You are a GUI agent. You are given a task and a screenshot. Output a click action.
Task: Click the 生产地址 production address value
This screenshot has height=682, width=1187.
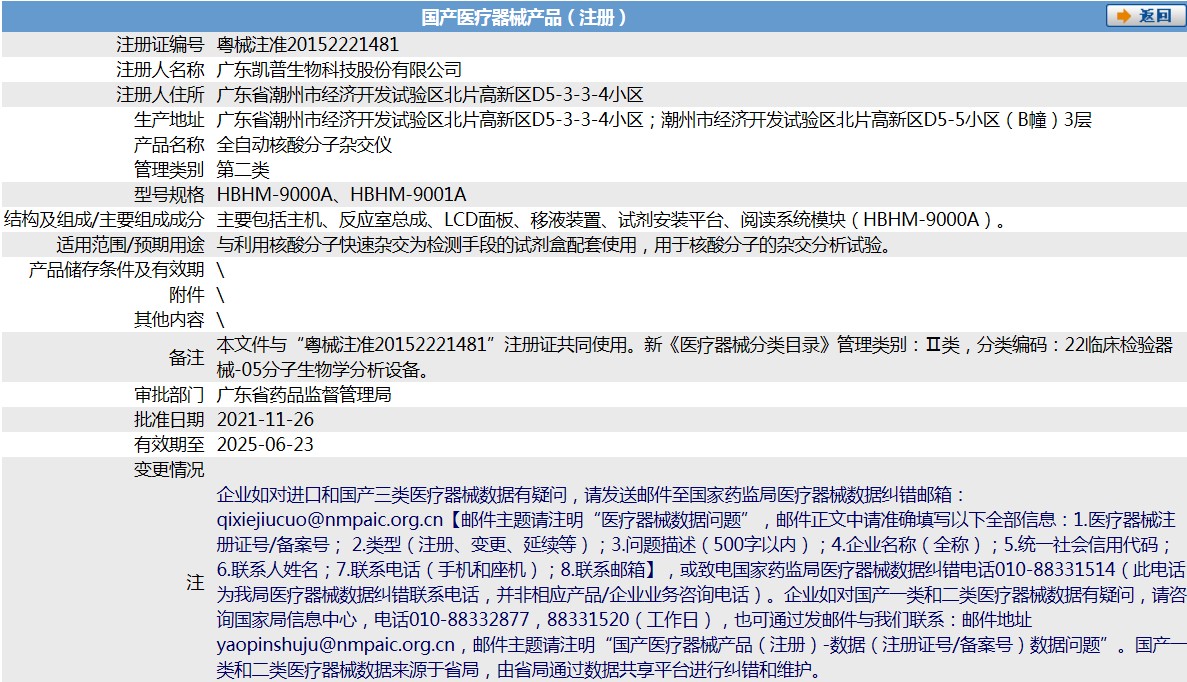tap(654, 120)
